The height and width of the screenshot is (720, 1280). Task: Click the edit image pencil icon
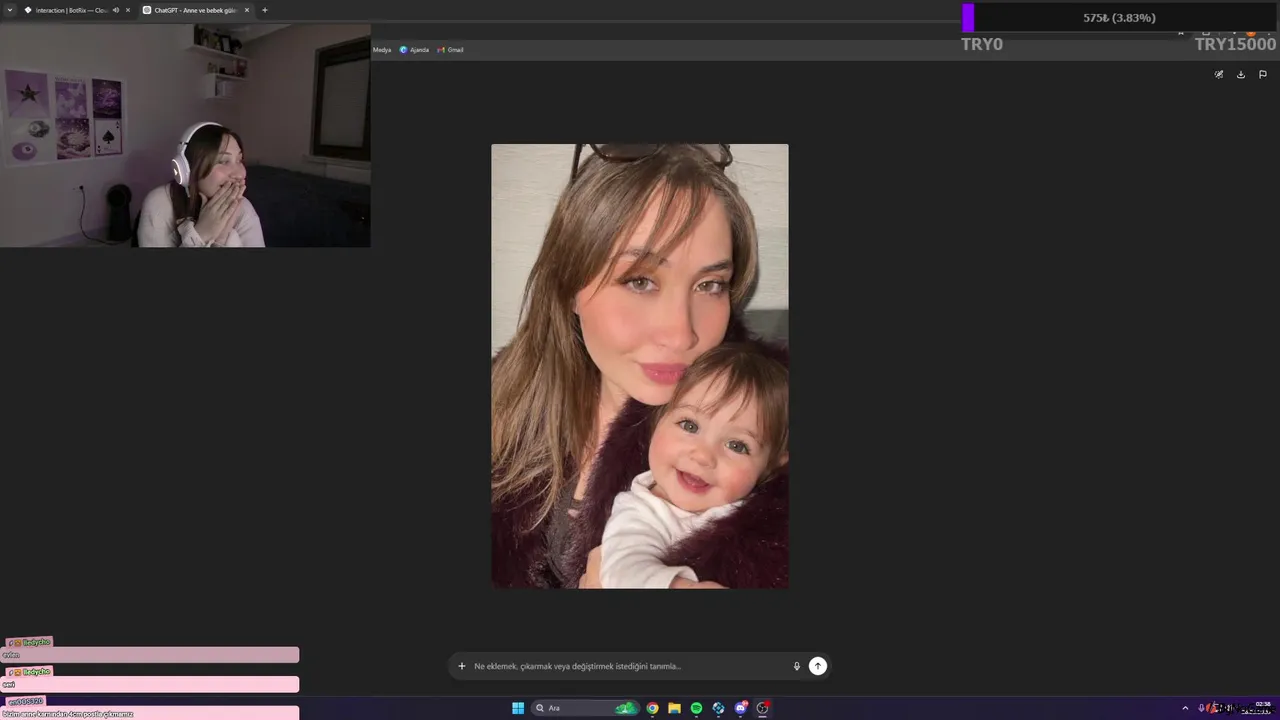[1219, 74]
